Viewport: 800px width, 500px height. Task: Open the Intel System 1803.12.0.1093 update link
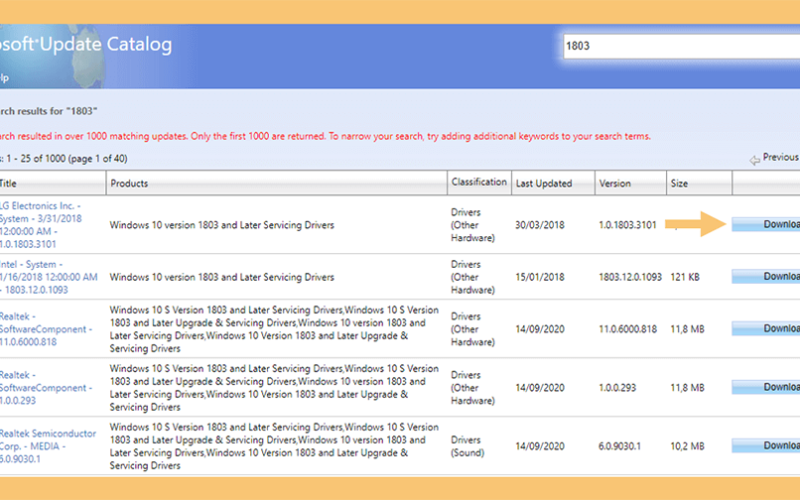[x=48, y=277]
